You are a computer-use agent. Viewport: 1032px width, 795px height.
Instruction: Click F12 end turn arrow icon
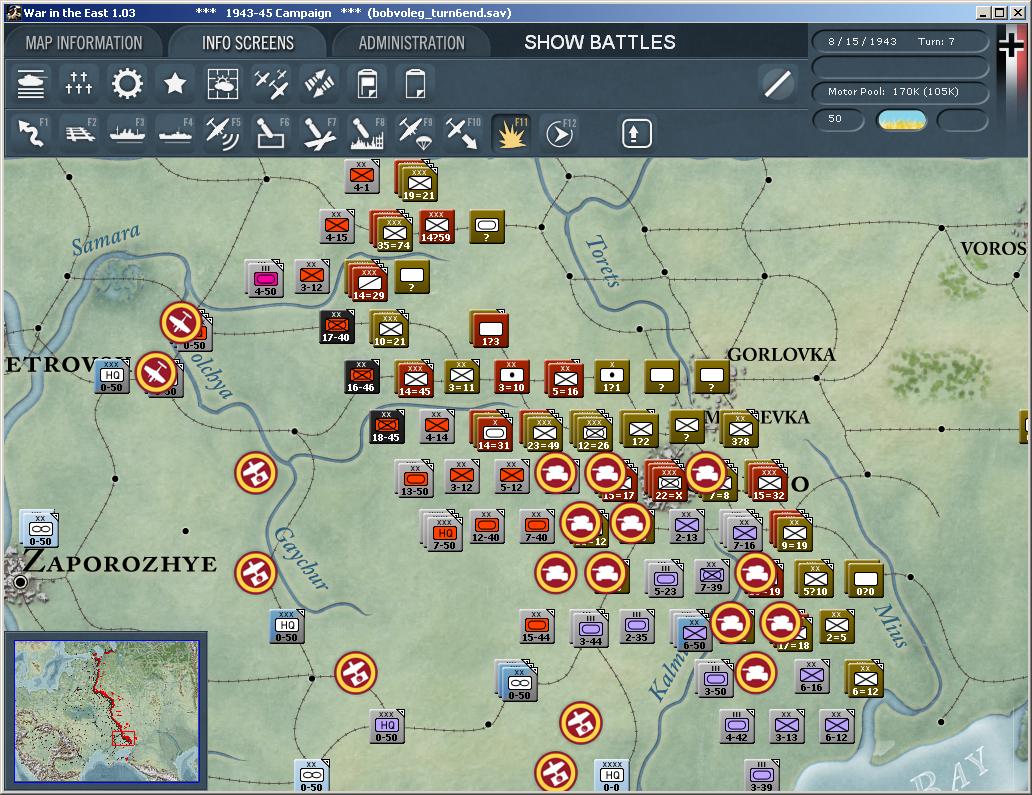click(560, 133)
